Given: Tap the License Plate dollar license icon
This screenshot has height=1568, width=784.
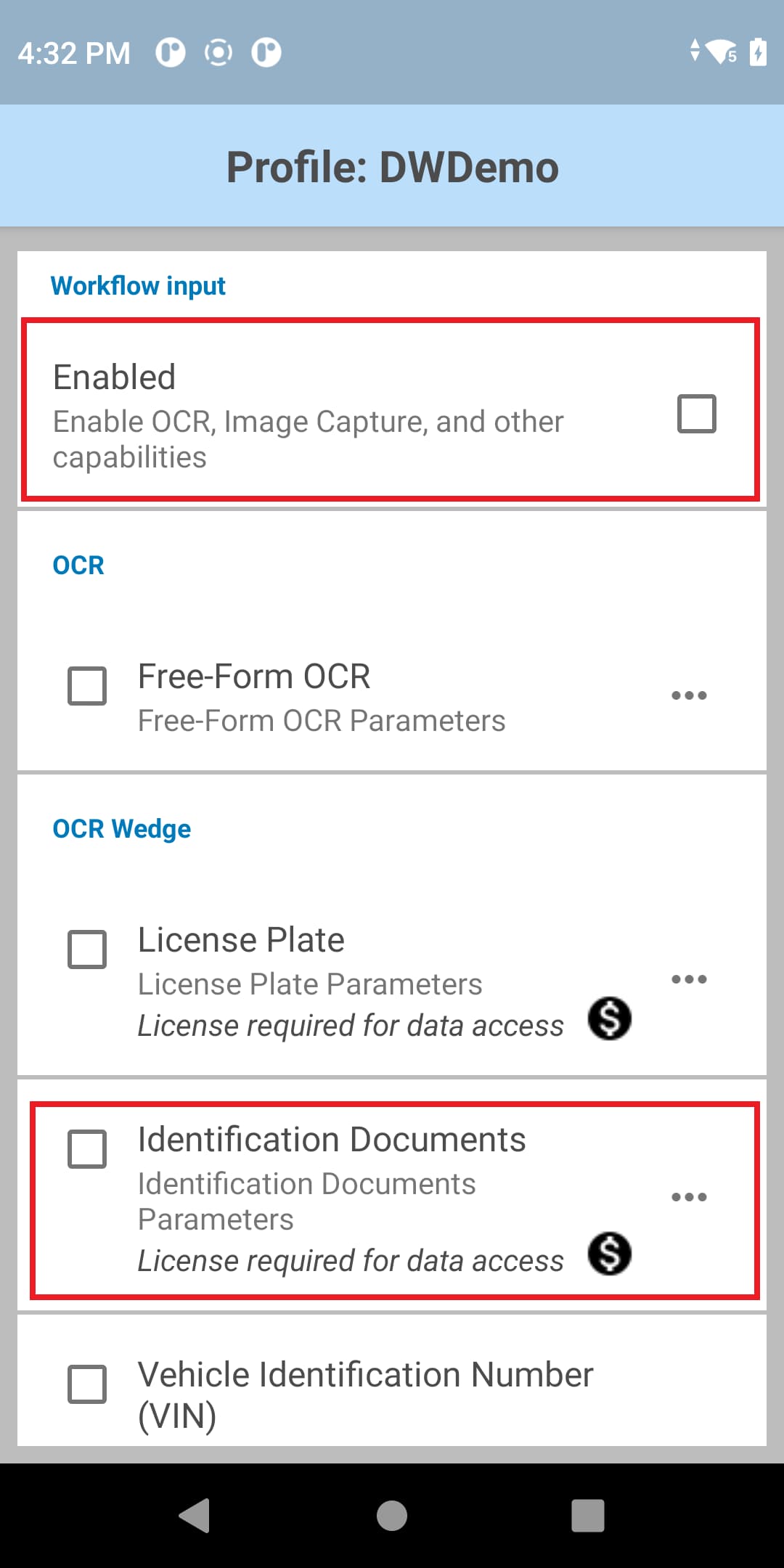Looking at the screenshot, I should tap(609, 1018).
